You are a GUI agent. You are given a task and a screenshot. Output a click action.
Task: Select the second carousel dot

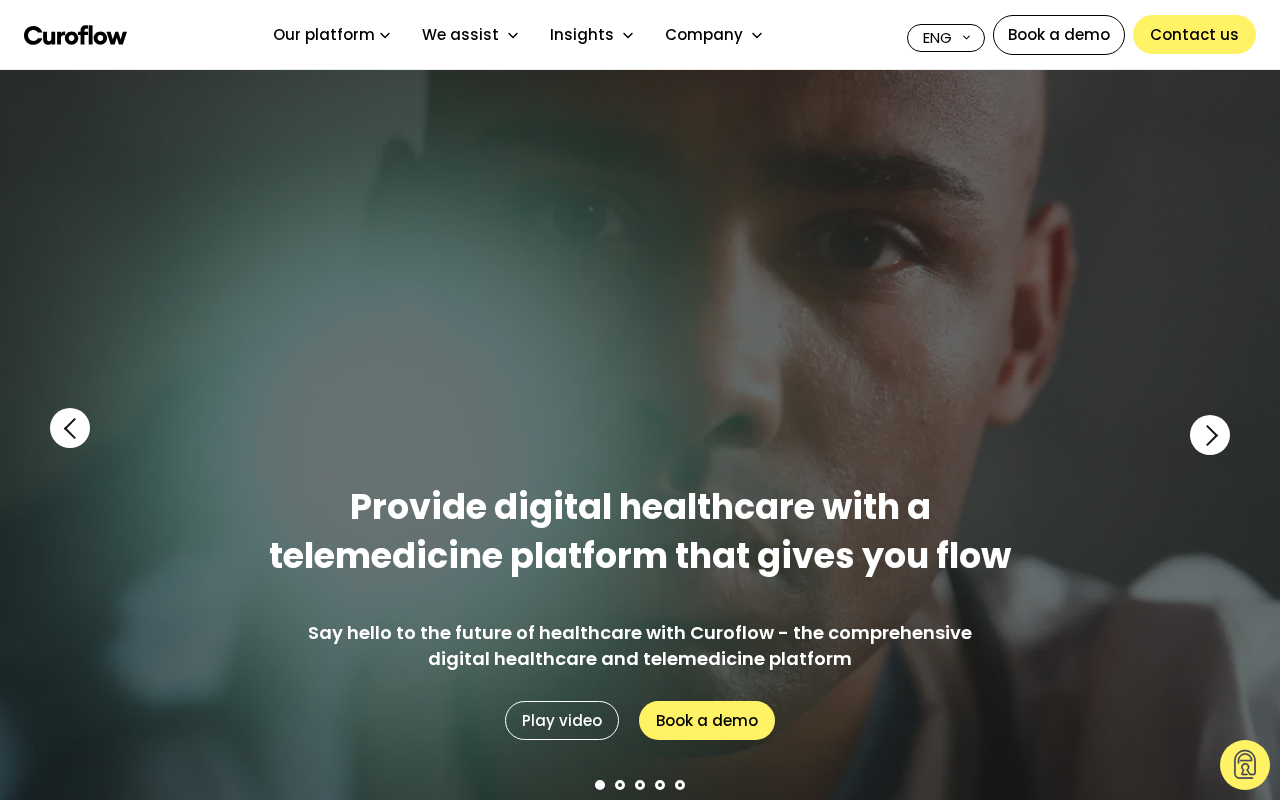620,785
